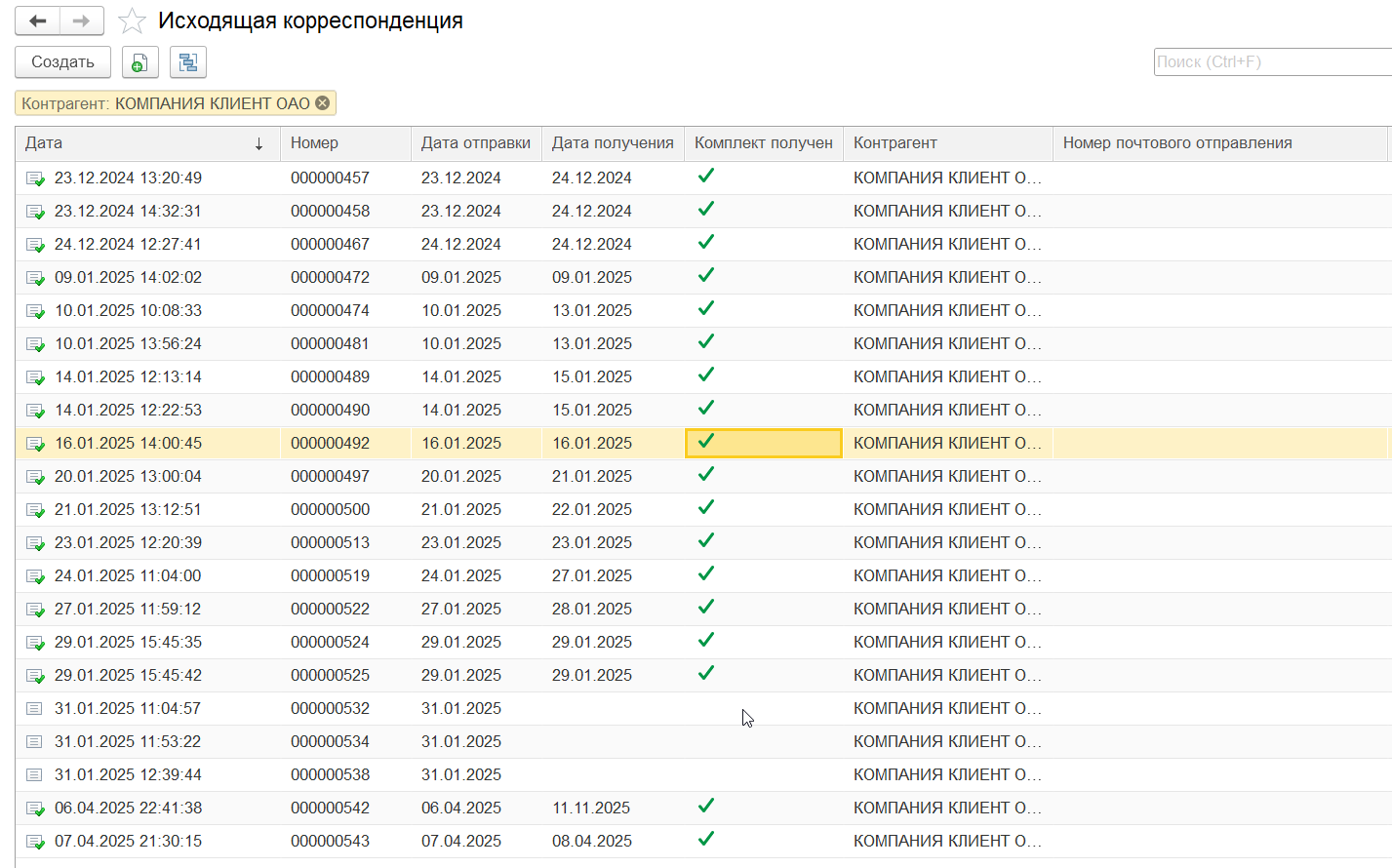The width and height of the screenshot is (1392, 868).
Task: Select Контрагент cell in row 000000538
Action: click(x=947, y=774)
